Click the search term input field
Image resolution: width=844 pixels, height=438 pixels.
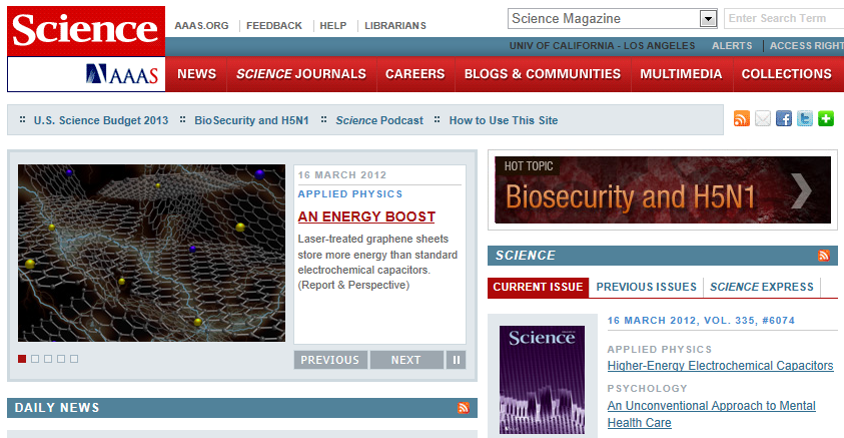(784, 19)
